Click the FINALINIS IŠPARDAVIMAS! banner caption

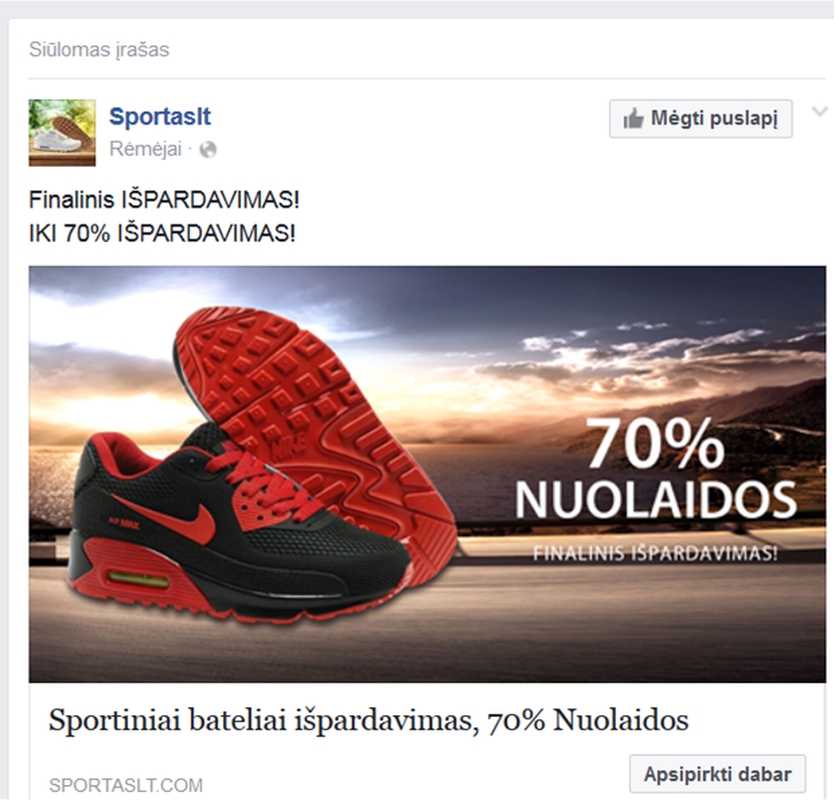click(x=656, y=553)
